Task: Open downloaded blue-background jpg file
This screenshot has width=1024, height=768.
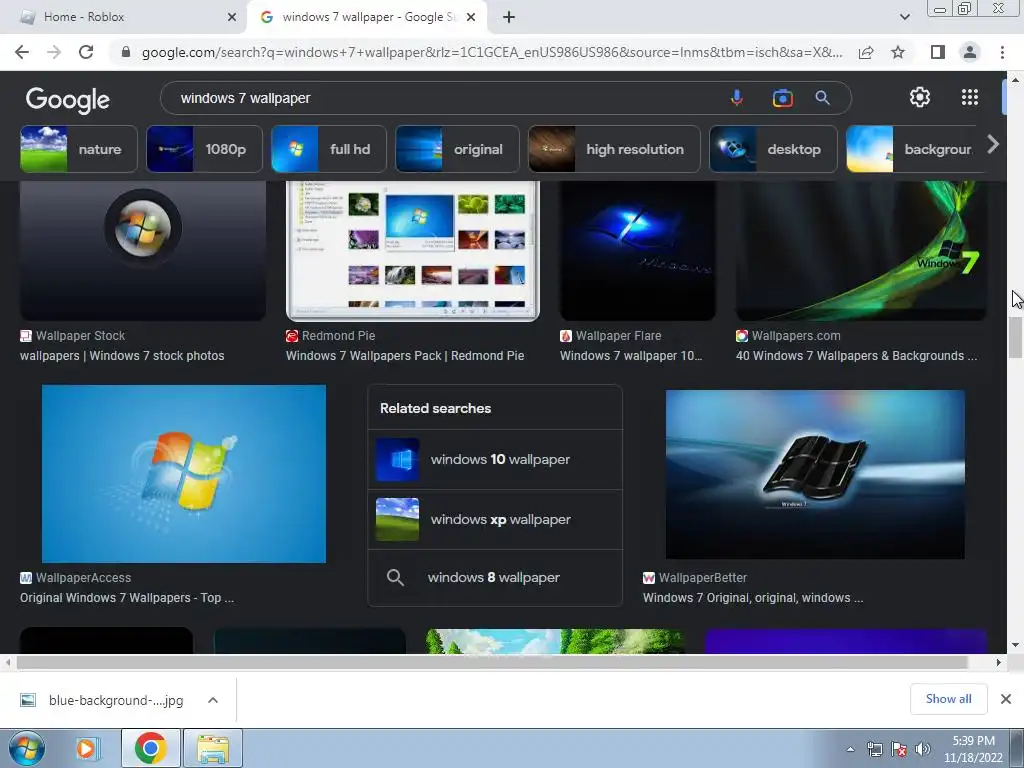Action: [x=102, y=700]
